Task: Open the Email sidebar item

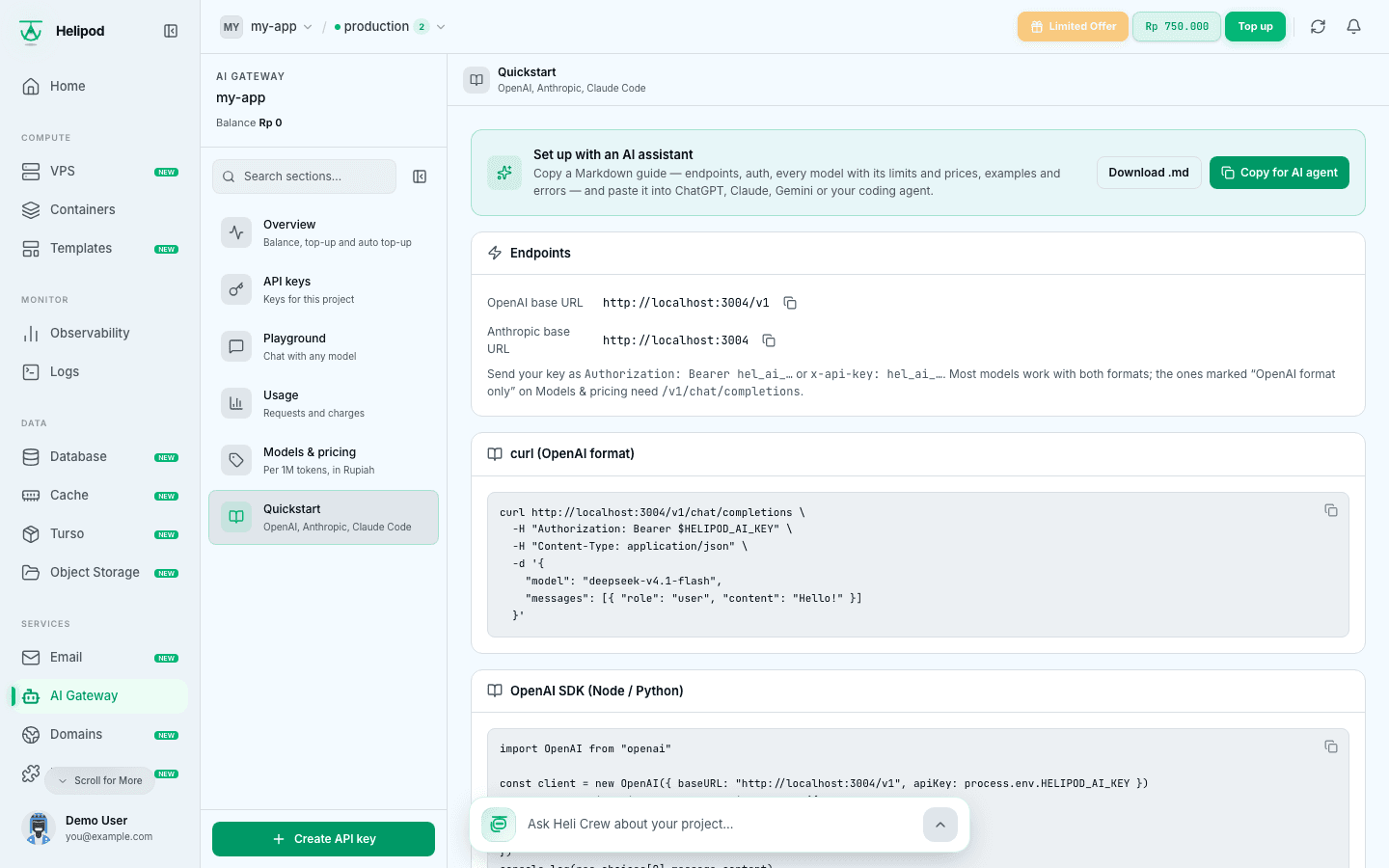Action: pos(99,657)
